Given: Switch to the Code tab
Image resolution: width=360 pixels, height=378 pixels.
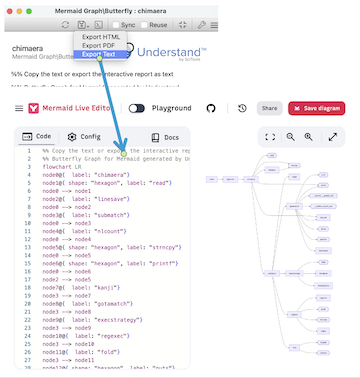Looking at the screenshot, I should coord(37,136).
